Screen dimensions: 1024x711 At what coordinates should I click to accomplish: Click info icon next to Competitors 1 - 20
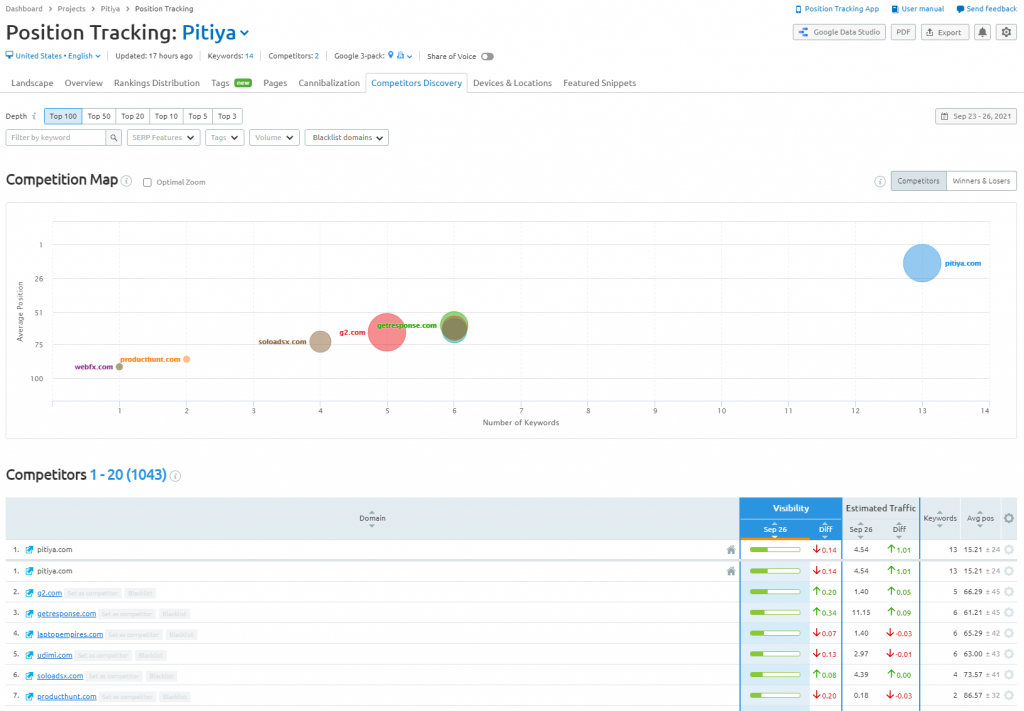click(x=175, y=476)
